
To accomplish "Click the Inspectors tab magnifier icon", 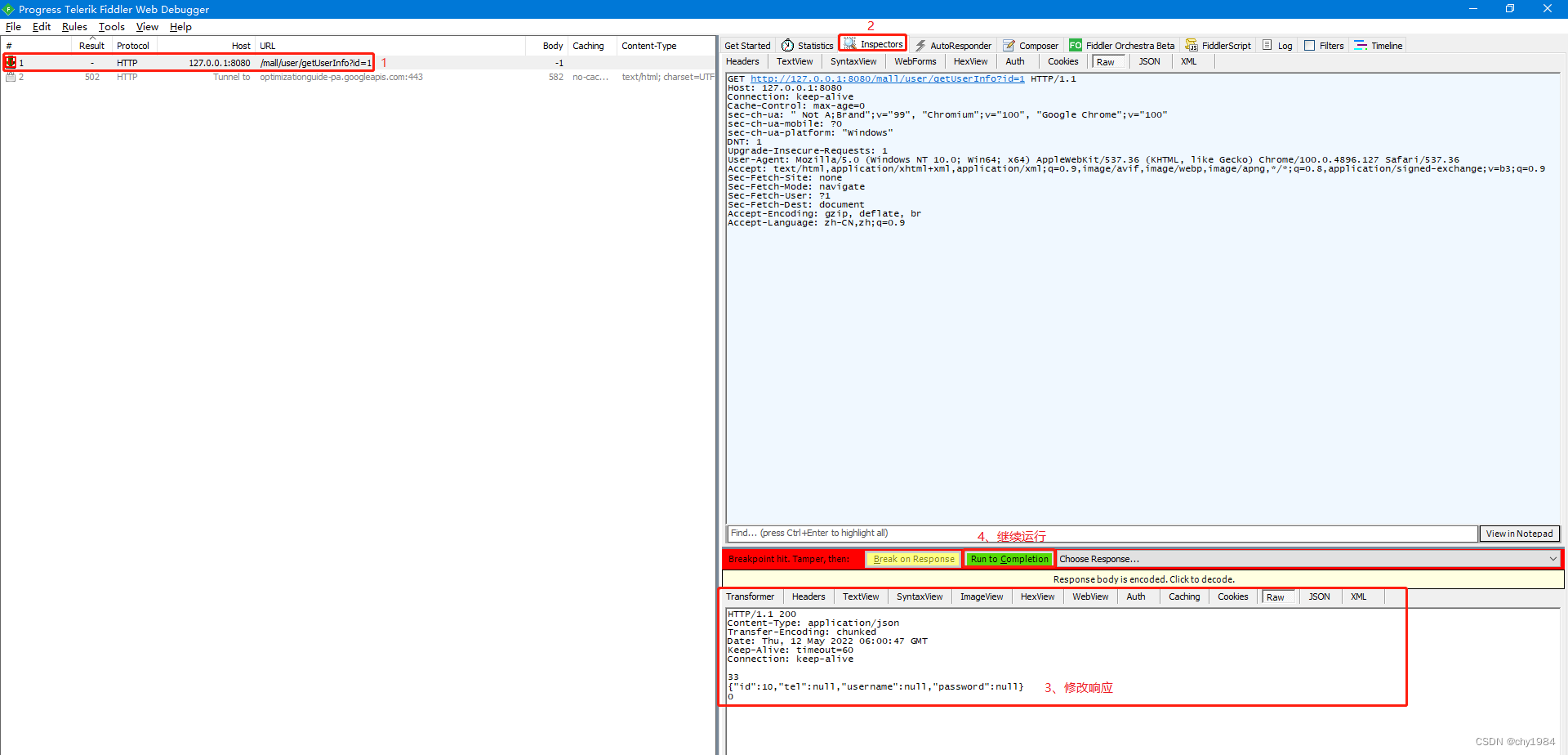I will pos(850,44).
